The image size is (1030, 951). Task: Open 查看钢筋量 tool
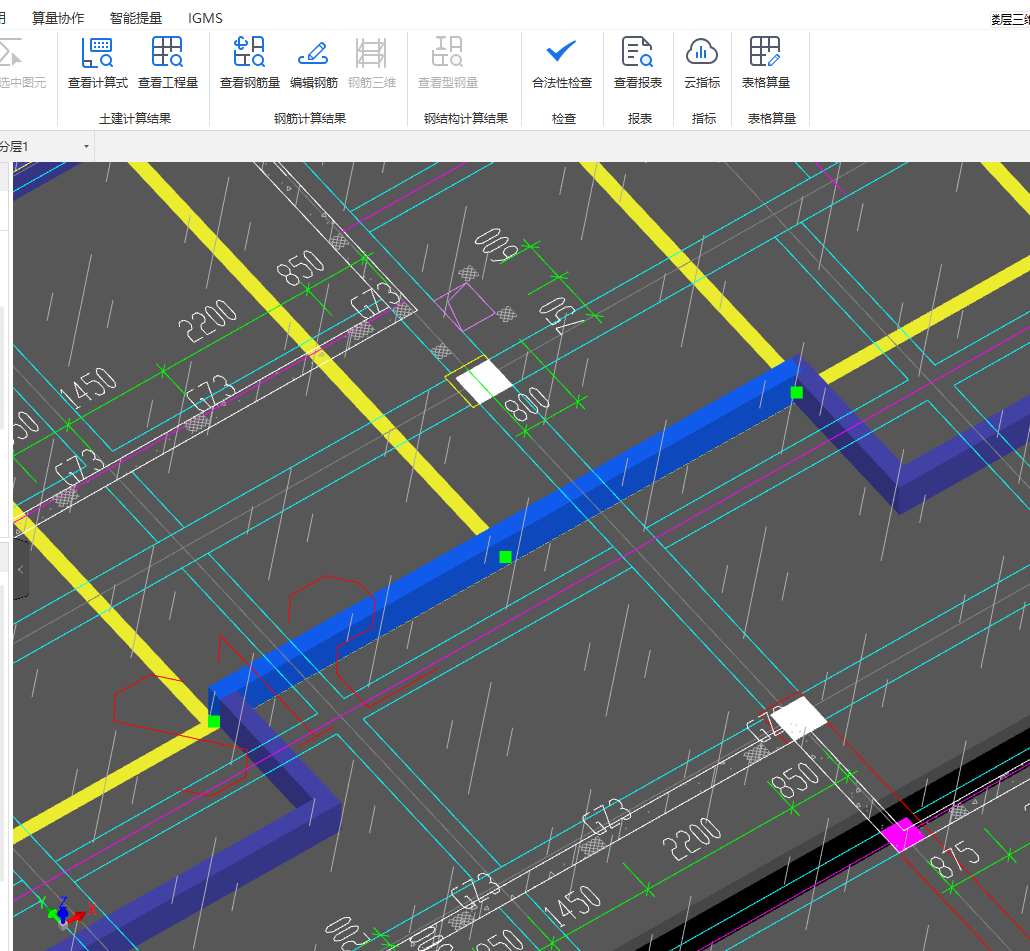point(250,62)
